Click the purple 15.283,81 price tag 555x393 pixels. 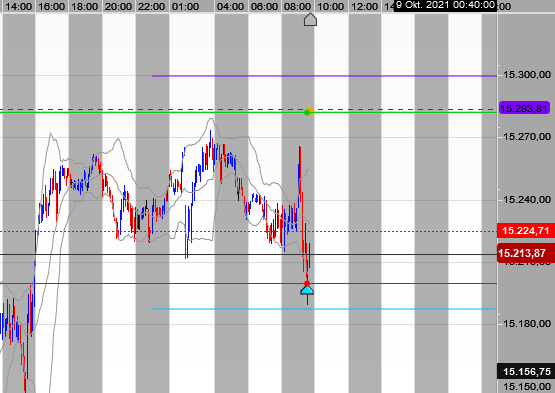point(524,108)
